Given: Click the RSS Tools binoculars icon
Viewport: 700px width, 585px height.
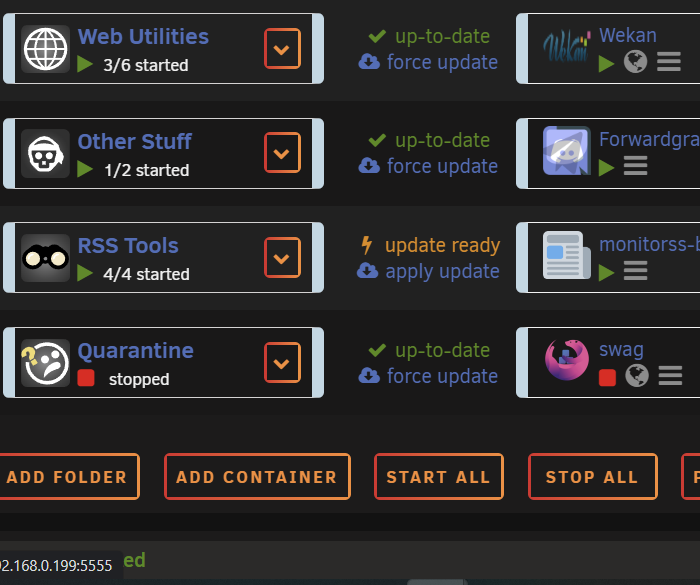Looking at the screenshot, I should (x=46, y=258).
